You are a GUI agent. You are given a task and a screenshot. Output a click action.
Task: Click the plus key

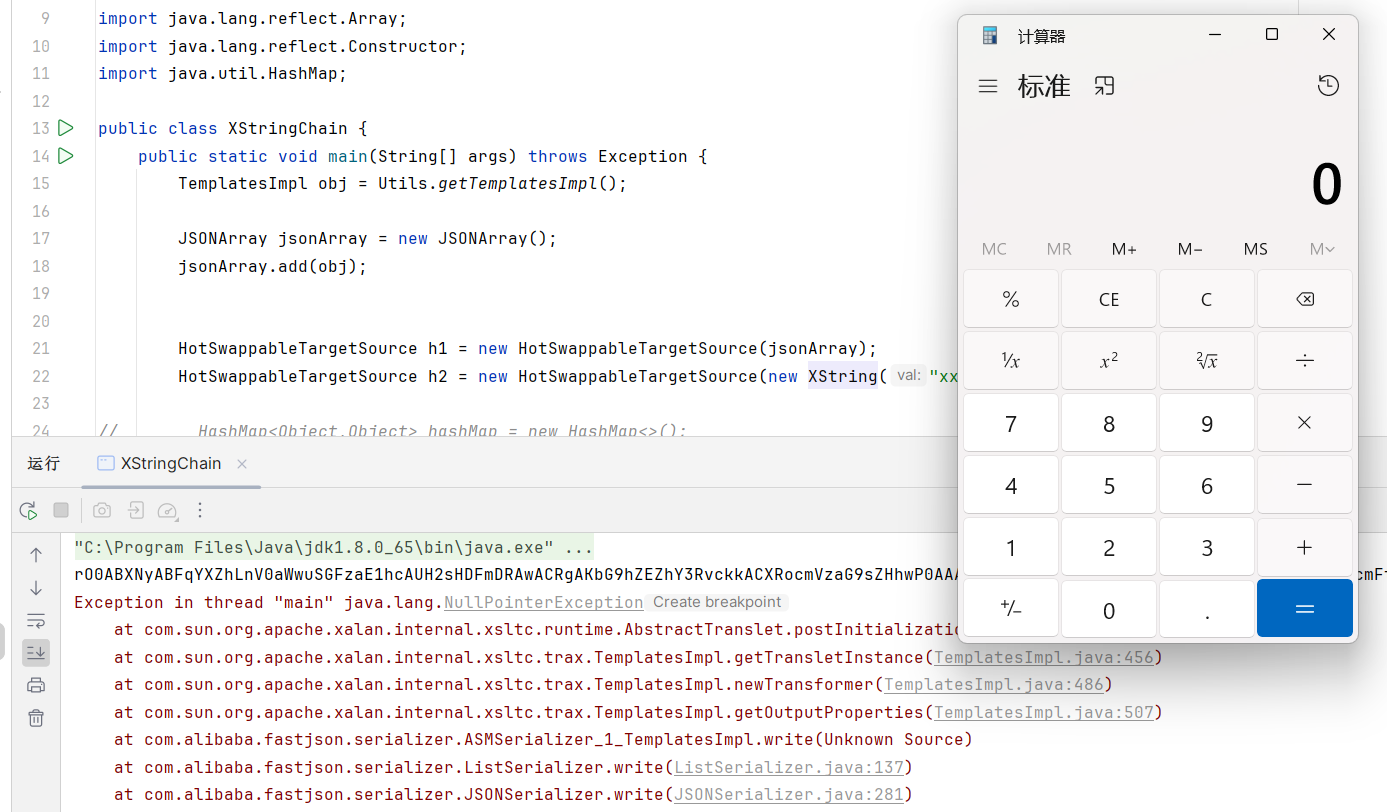click(1305, 548)
